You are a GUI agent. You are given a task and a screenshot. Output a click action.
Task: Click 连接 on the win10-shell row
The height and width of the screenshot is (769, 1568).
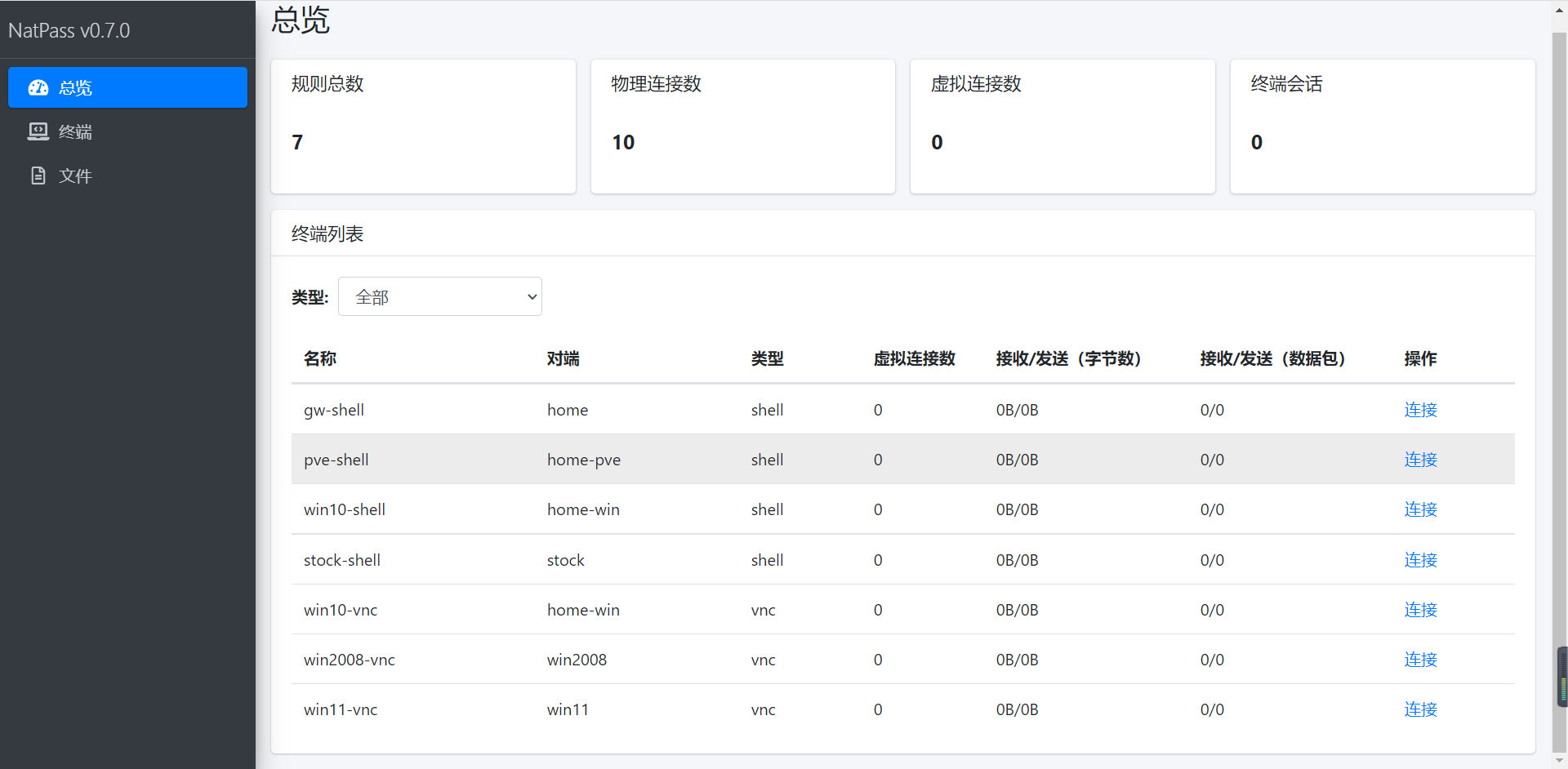pyautogui.click(x=1420, y=509)
